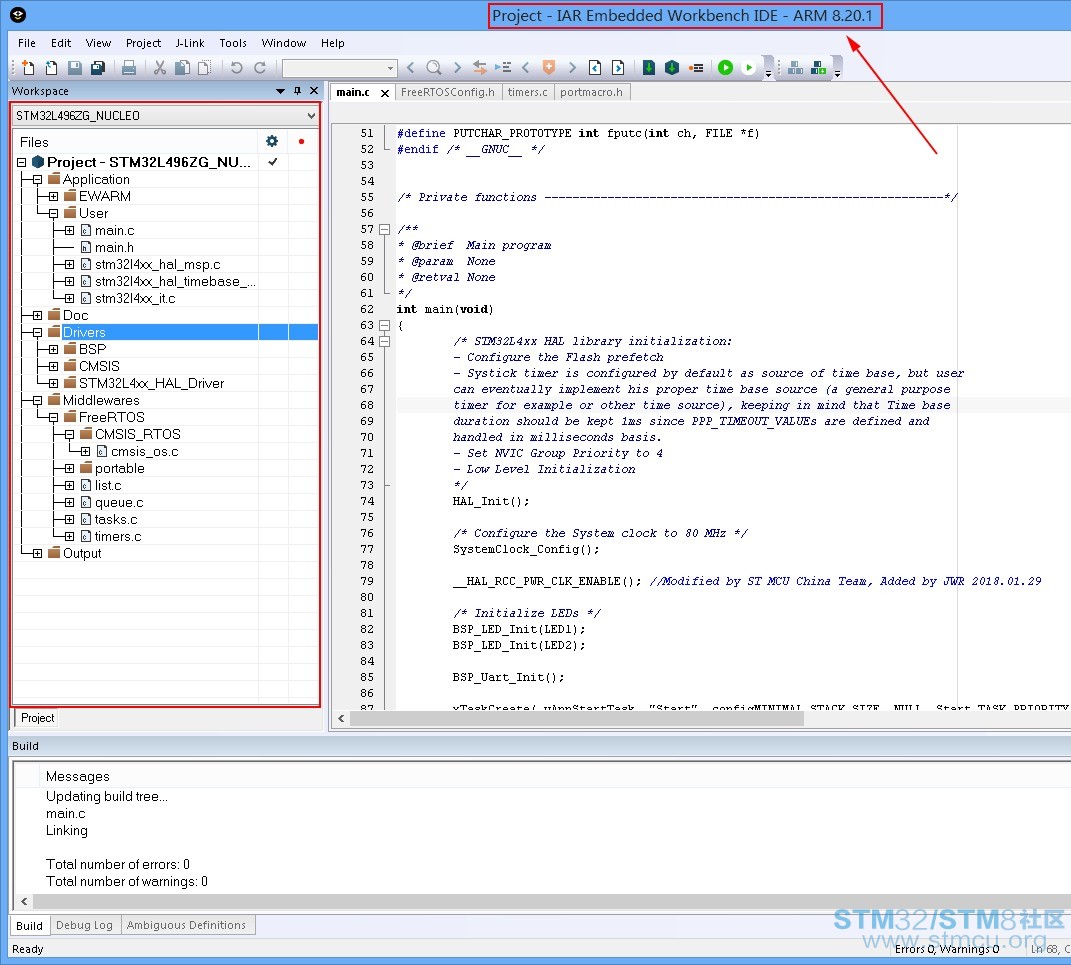Undo the last edit with the toolbar arrow
Screen dimensions: 1071x965
click(x=236, y=68)
